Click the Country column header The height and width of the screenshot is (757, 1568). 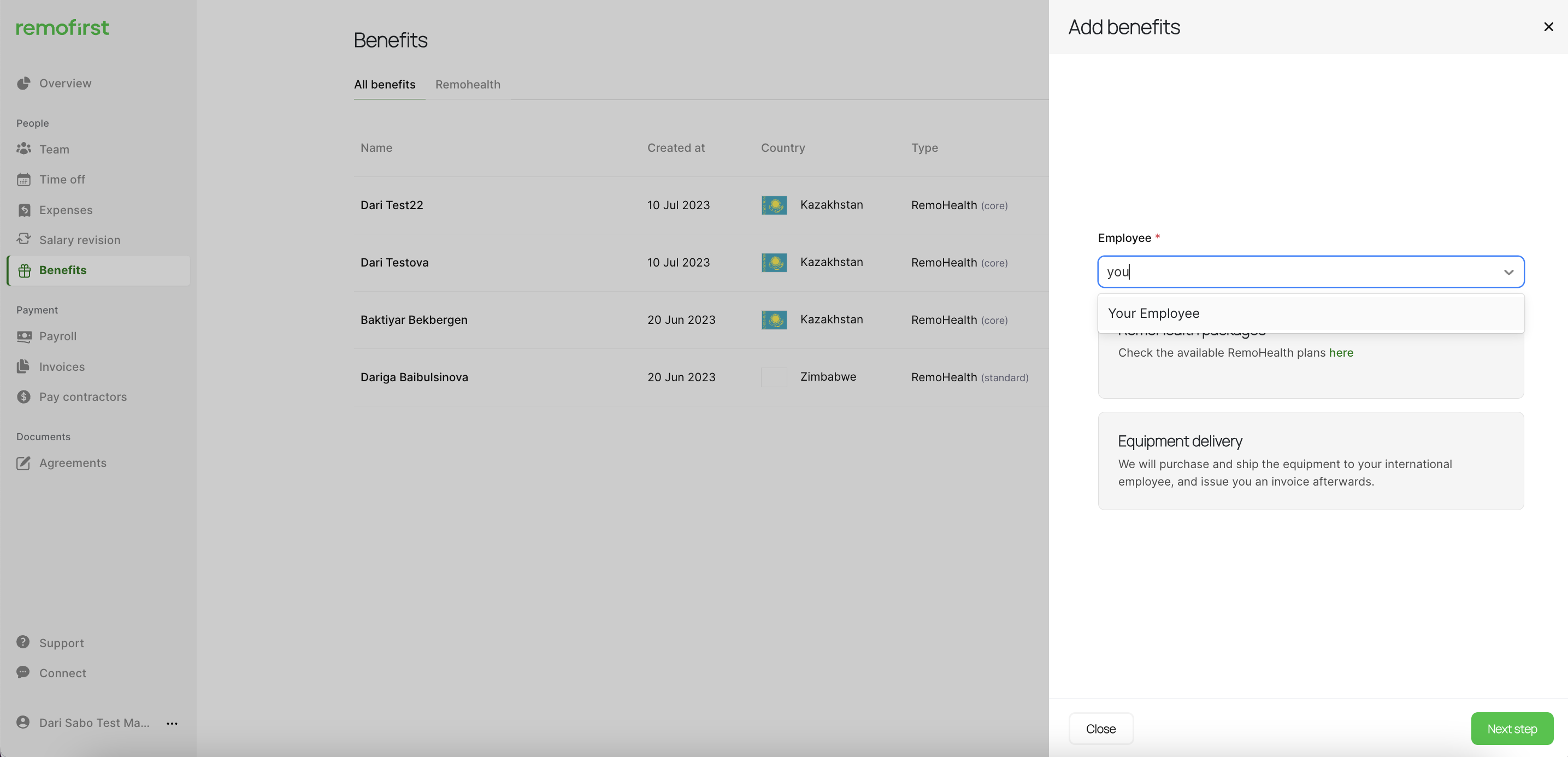coord(783,148)
